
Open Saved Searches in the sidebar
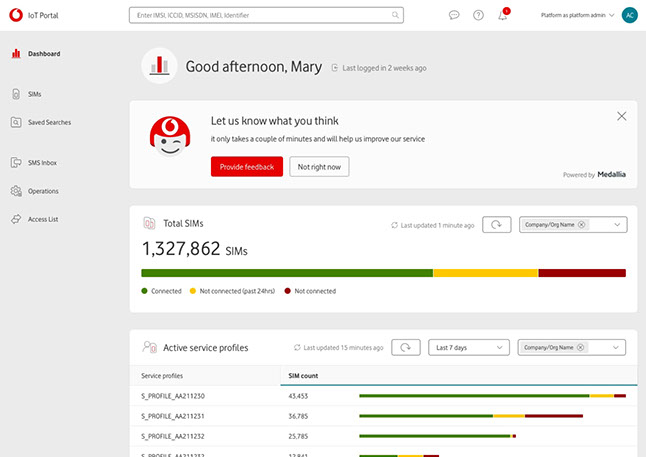pos(48,123)
